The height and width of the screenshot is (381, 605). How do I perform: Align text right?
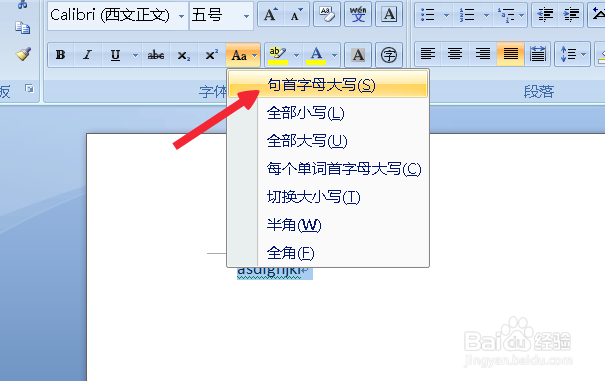click(x=483, y=54)
